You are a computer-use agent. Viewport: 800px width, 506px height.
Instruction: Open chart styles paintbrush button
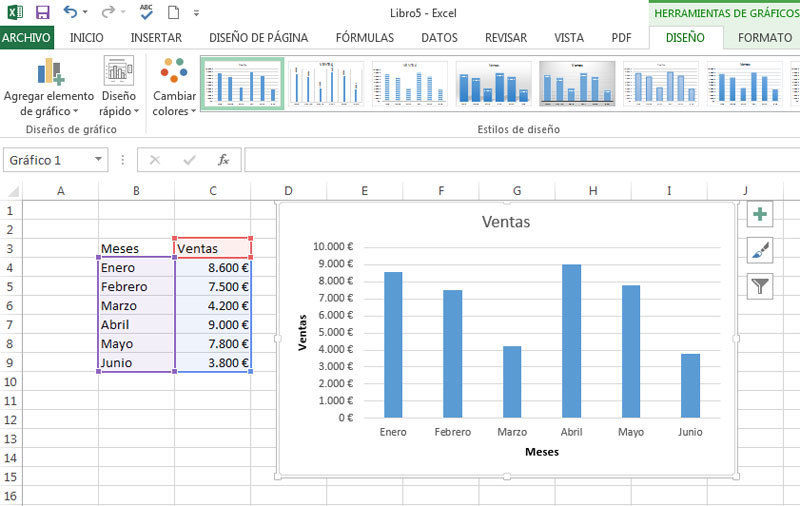[760, 250]
